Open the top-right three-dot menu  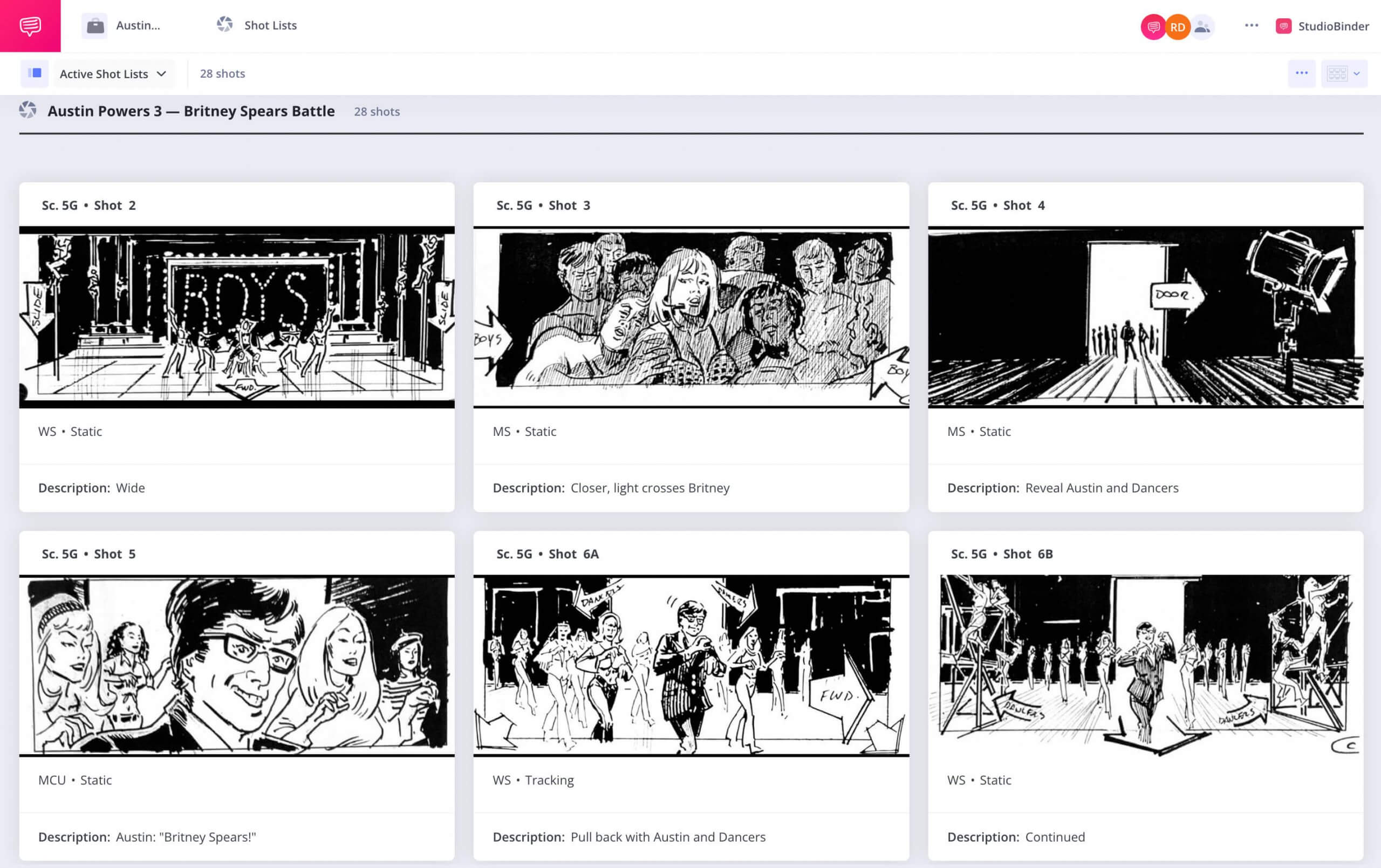pos(1252,25)
